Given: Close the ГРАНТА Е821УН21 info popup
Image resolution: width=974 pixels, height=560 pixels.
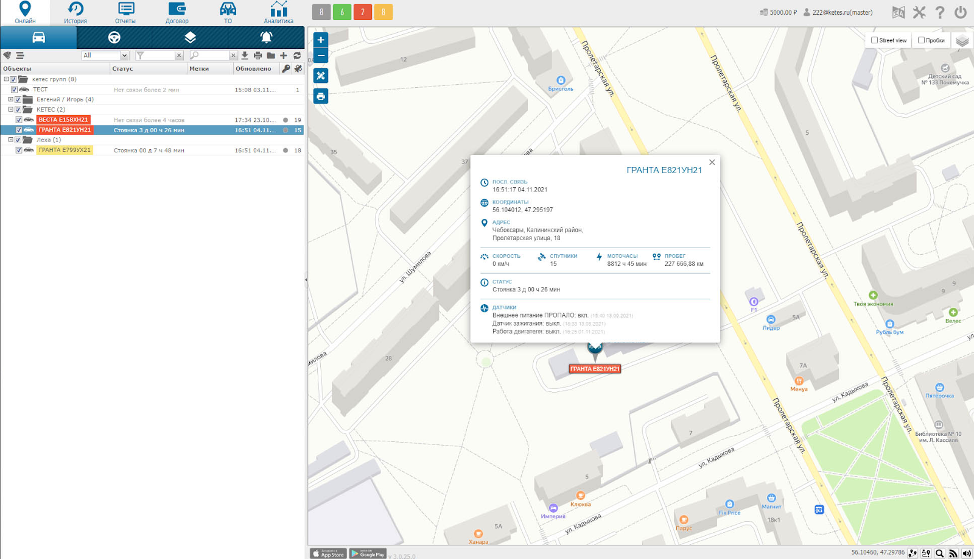Looking at the screenshot, I should 712,162.
